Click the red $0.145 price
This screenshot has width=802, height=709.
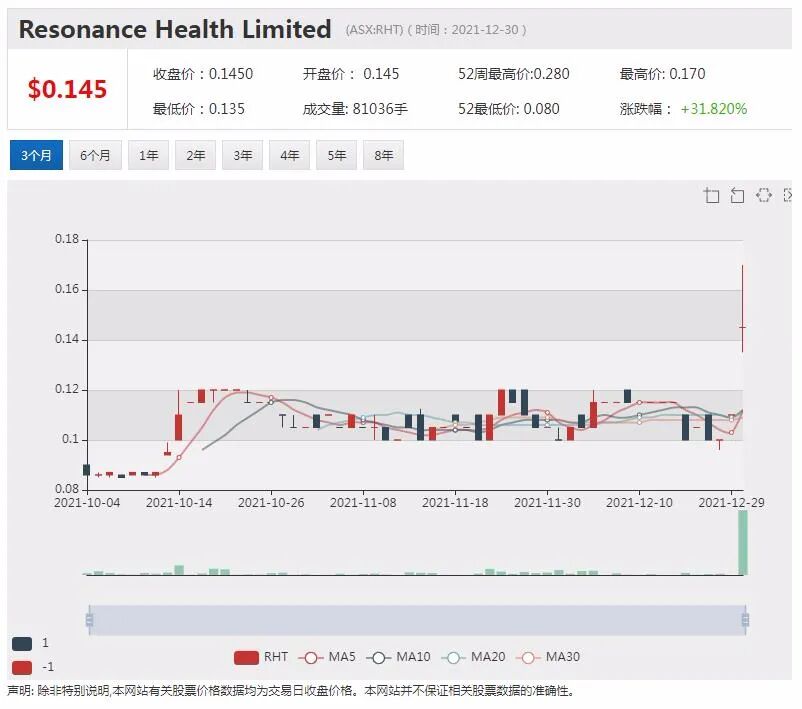(x=67, y=89)
